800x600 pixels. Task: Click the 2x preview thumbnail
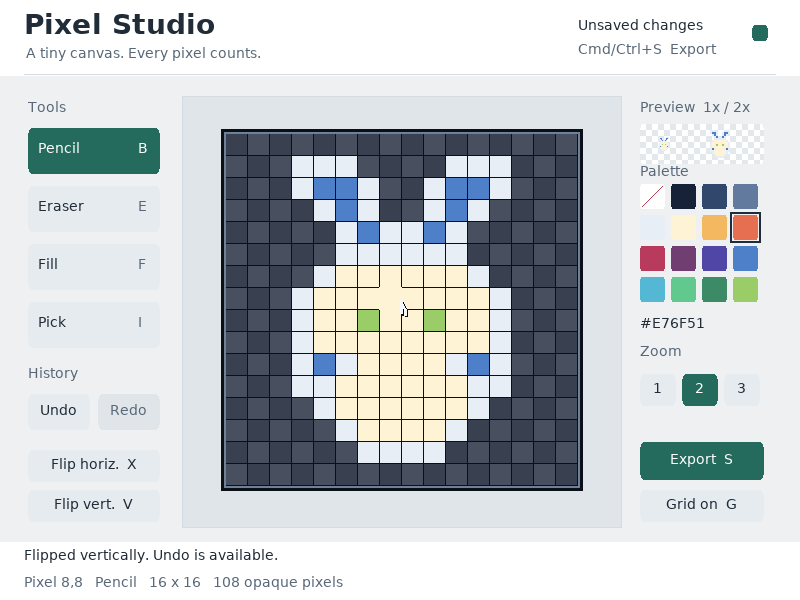(x=720, y=144)
